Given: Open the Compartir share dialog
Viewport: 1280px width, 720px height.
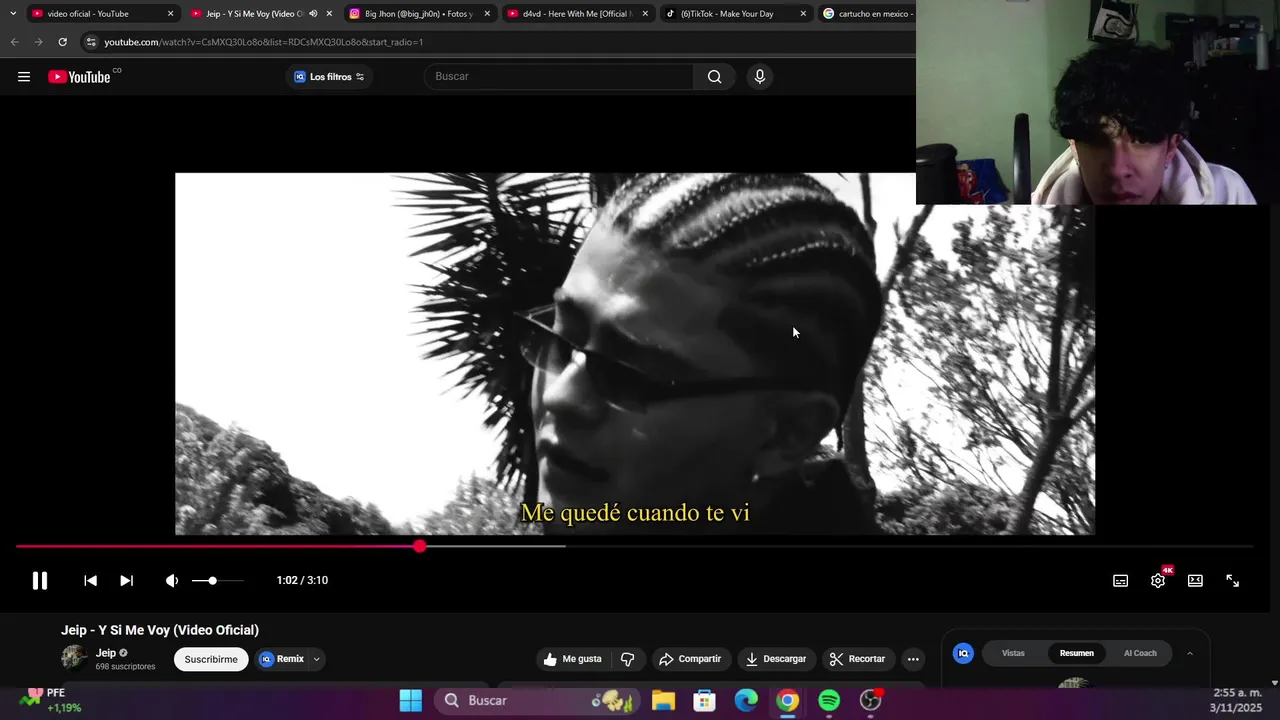Looking at the screenshot, I should coord(690,659).
